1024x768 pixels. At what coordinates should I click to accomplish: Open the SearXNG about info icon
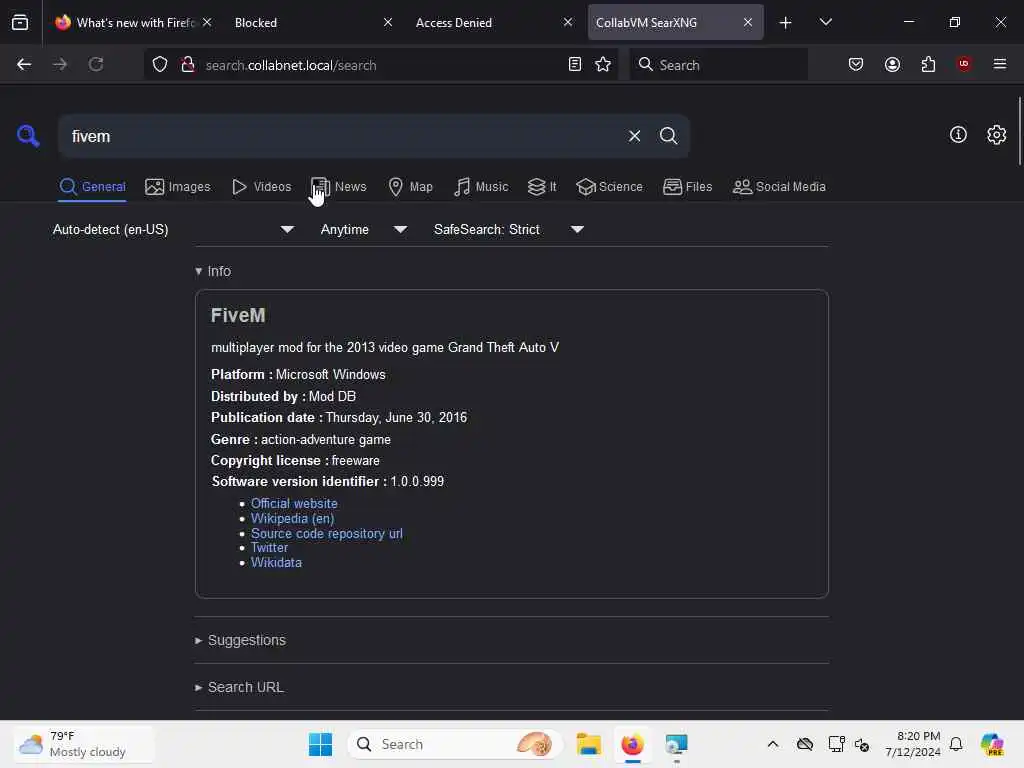click(958, 135)
